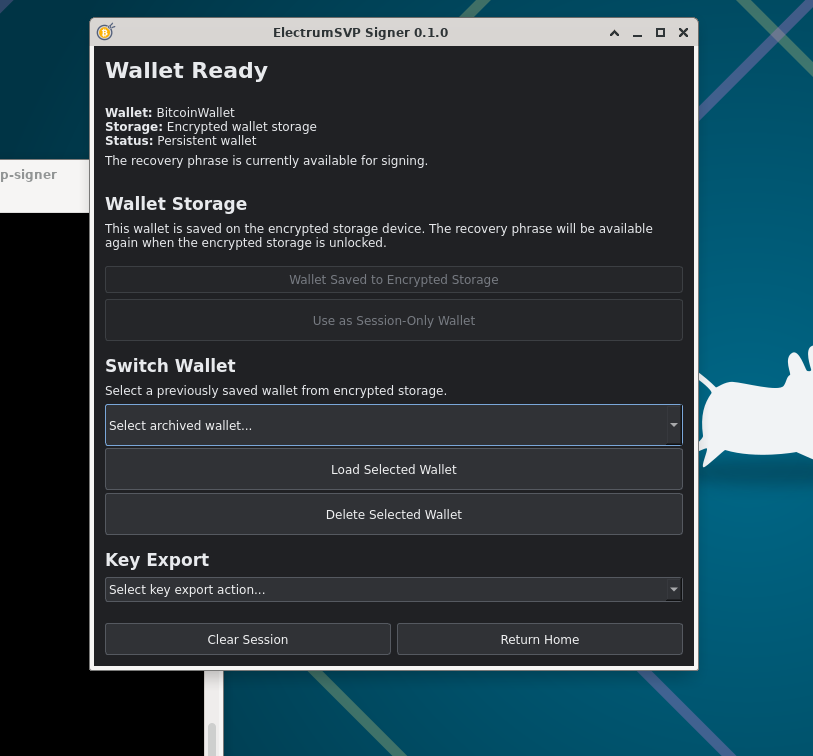Click the key export dropdown arrow
Viewport: 813px width, 756px height.
[x=674, y=590]
